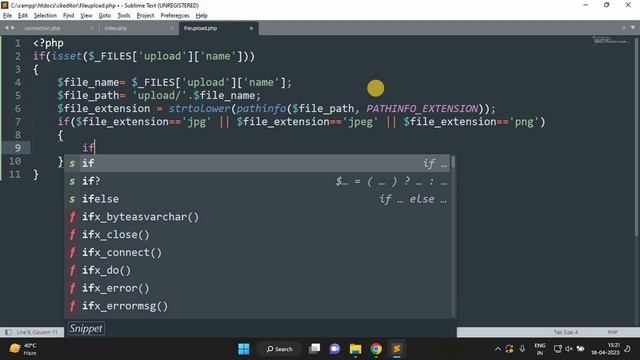The width and height of the screenshot is (640, 360).
Task: Open the File menu
Action: pyautogui.click(x=7, y=16)
